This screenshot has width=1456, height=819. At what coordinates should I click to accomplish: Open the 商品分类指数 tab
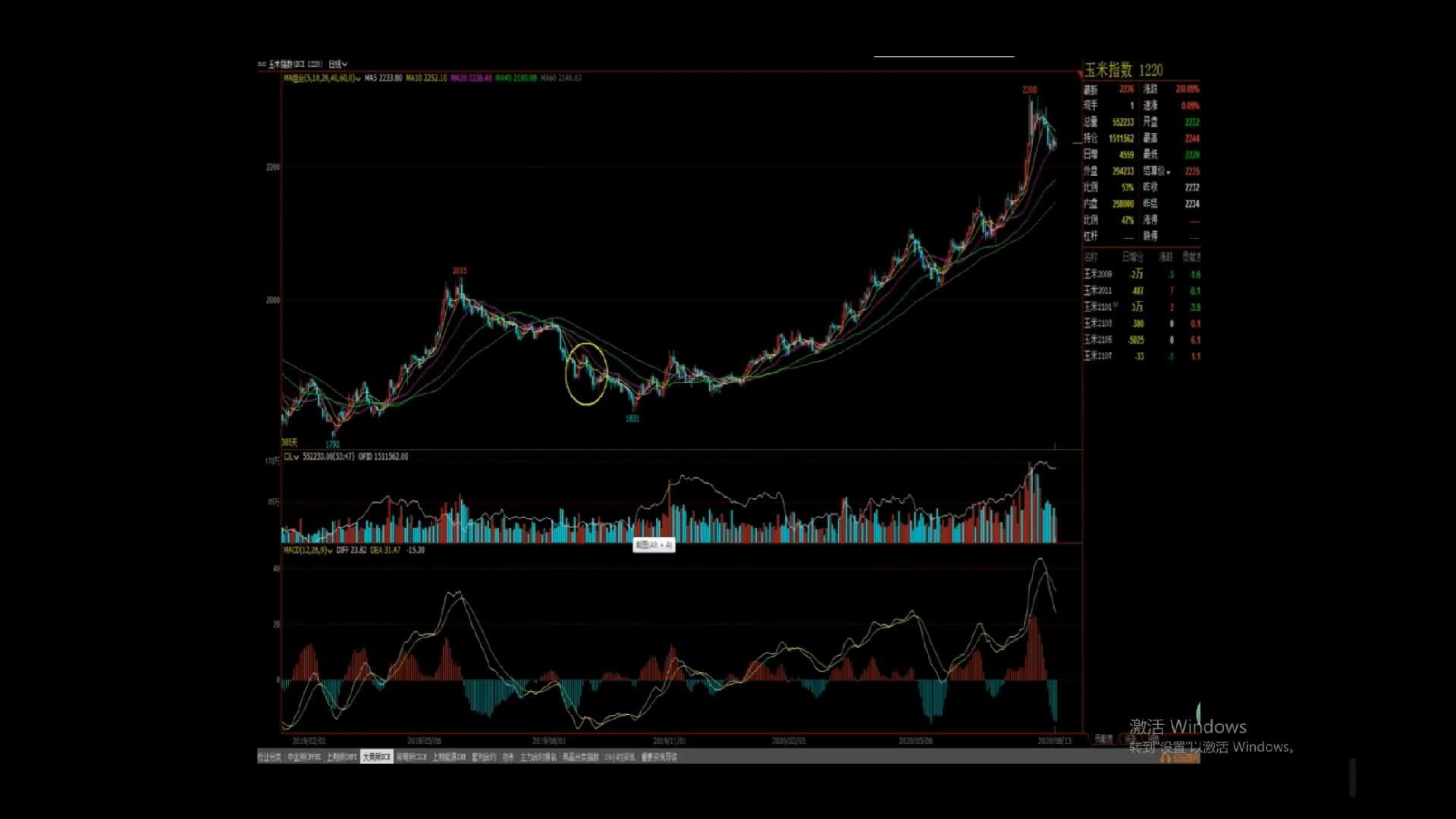(581, 757)
